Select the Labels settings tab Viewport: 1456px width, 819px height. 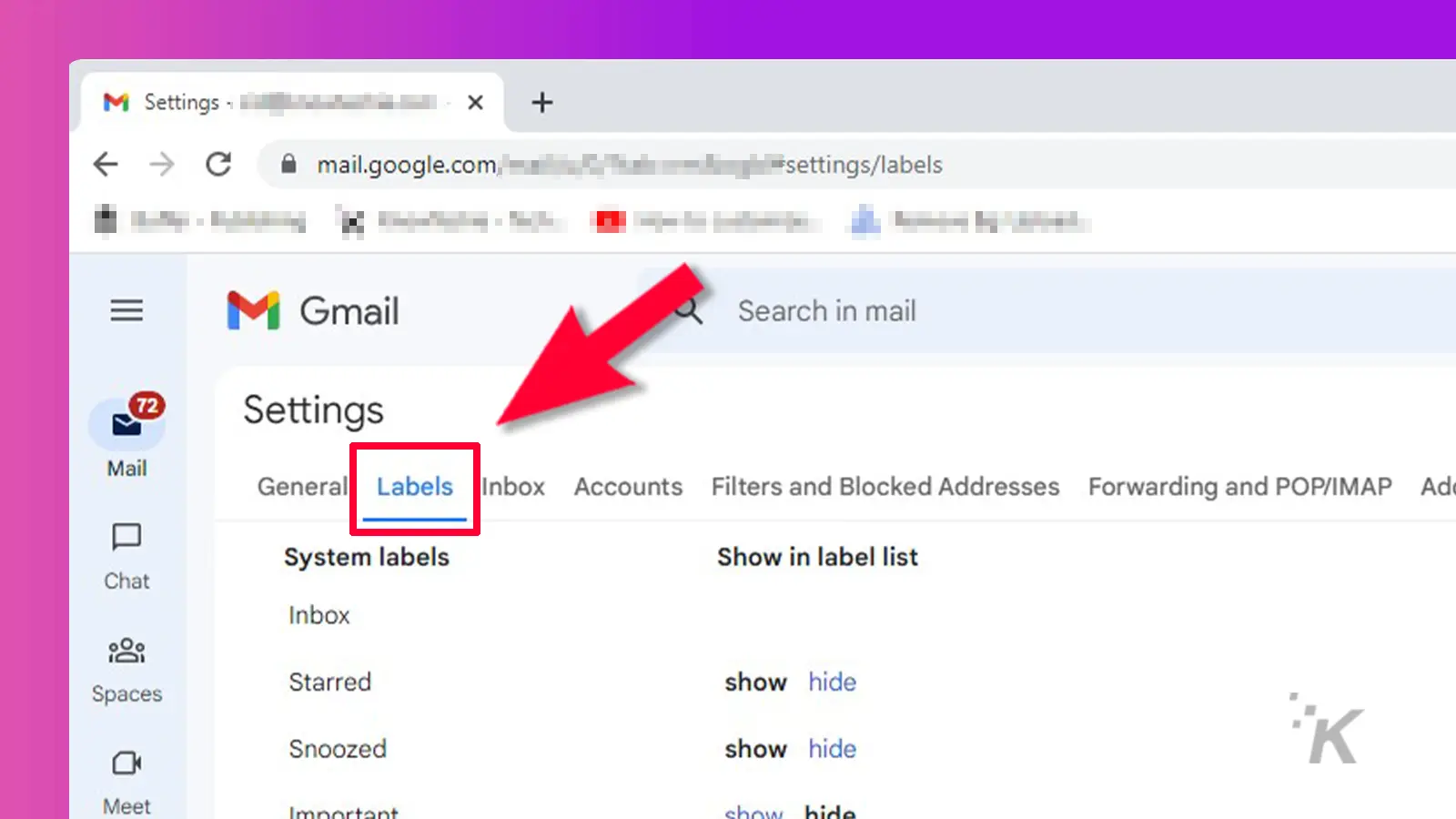(x=415, y=487)
